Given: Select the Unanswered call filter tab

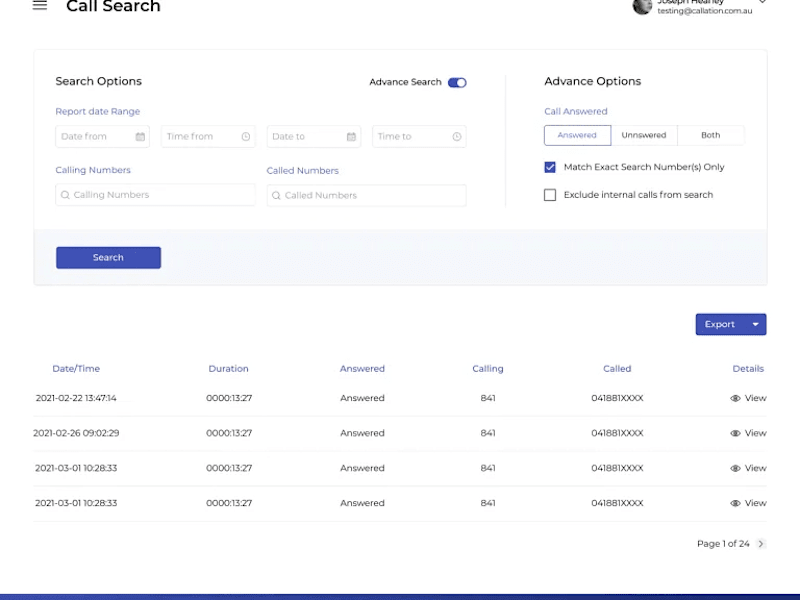Looking at the screenshot, I should (644, 135).
